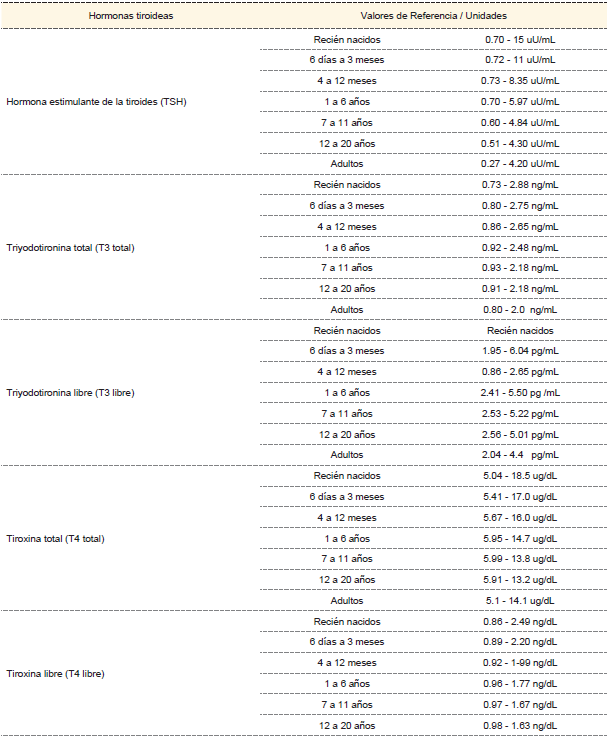Select the "Hormona estimulante de la tiroides (TSH)" label
Image resolution: width=609 pixels, height=738 pixels.
point(97,102)
